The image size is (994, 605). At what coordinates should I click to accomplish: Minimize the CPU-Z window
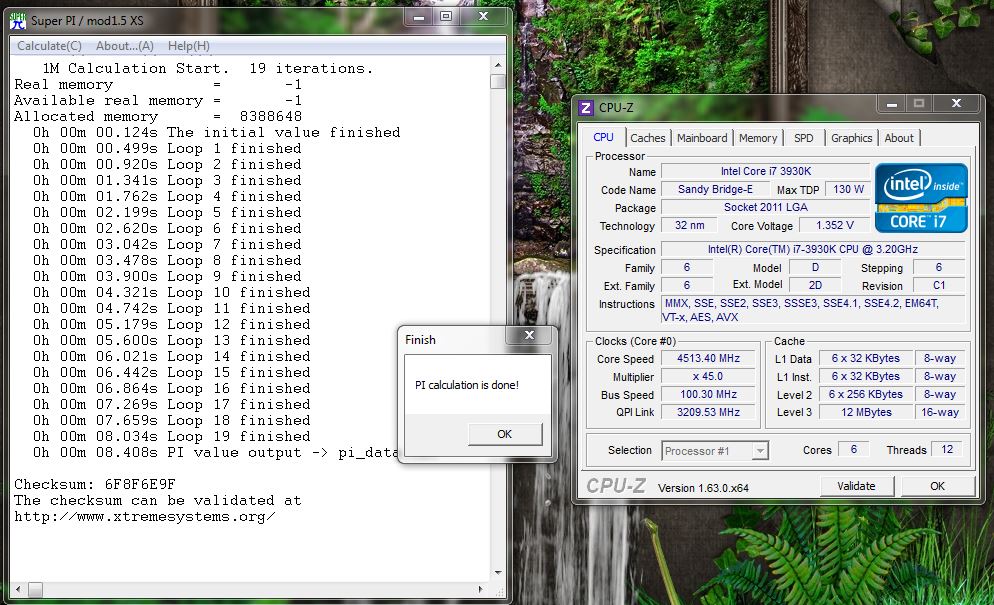pos(892,103)
